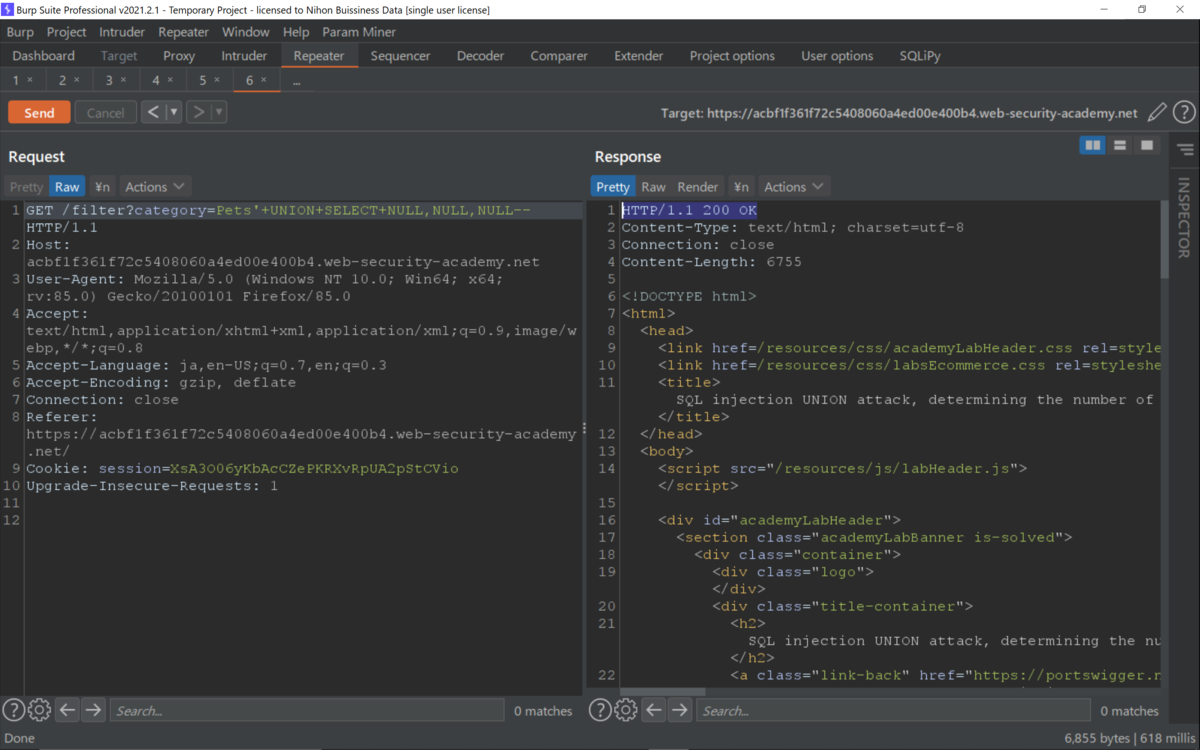Click the Cancel button
Screen dimensions: 1200x750
[105, 112]
